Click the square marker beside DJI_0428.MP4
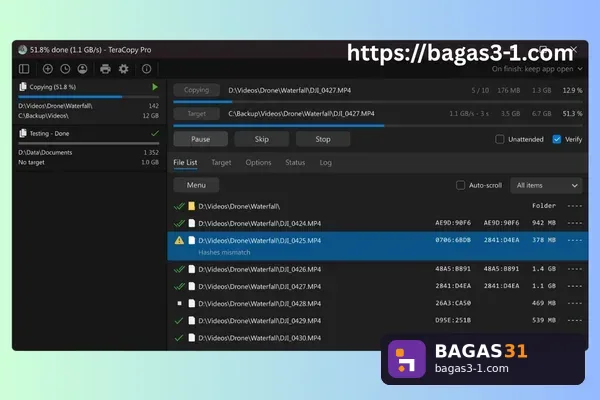The height and width of the screenshot is (400, 600). click(x=179, y=303)
